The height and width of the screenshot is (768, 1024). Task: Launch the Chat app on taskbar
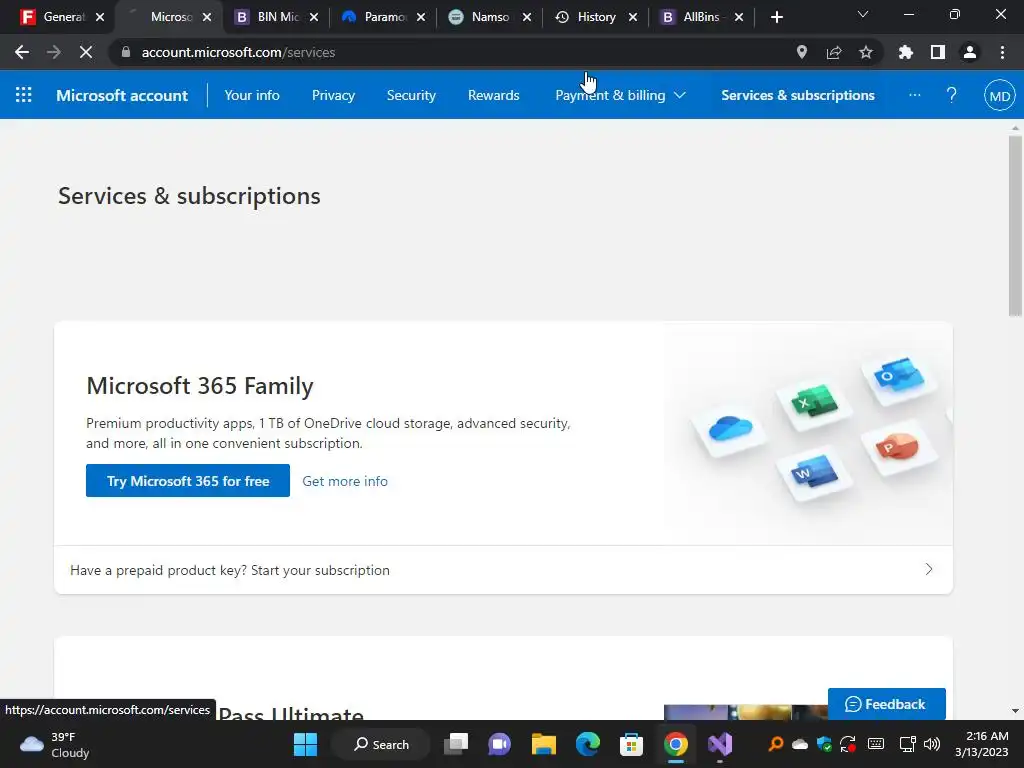coord(500,744)
